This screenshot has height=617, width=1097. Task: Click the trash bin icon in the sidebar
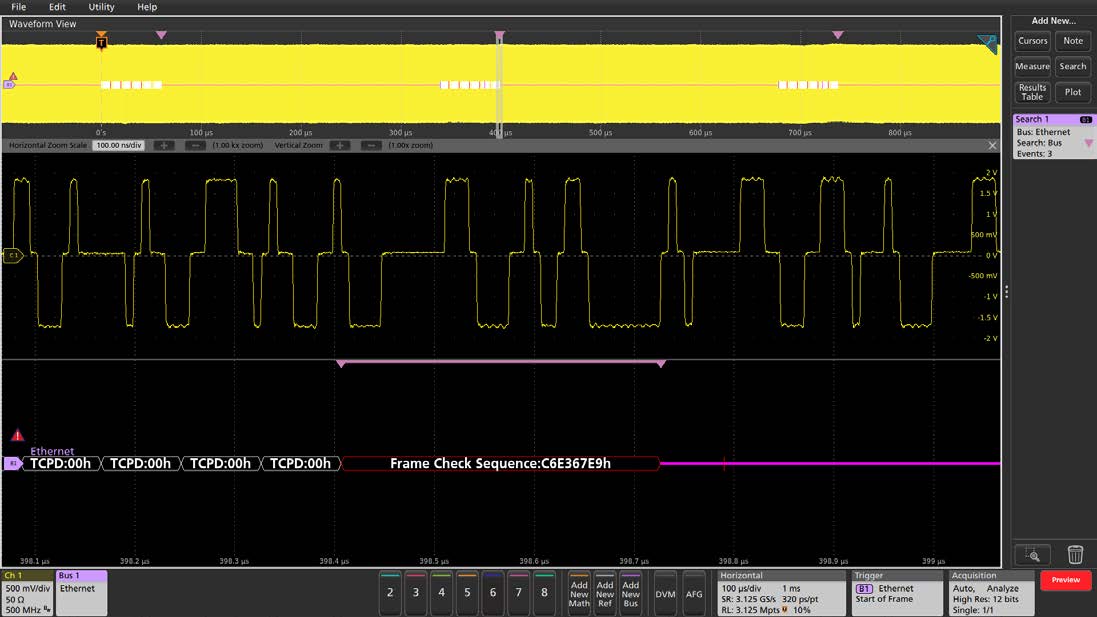pos(1075,556)
